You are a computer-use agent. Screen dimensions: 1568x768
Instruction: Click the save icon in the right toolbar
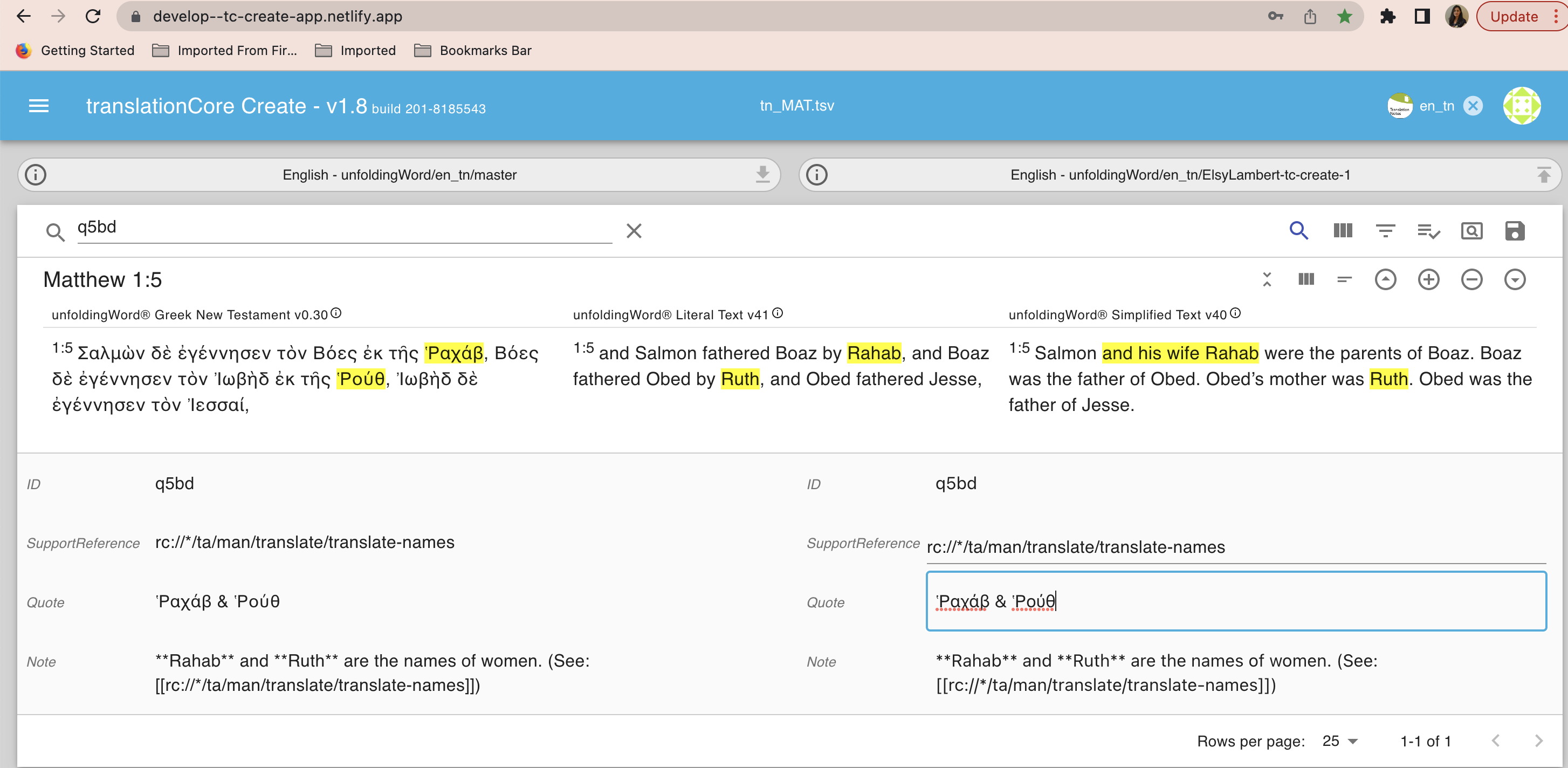pos(1515,232)
